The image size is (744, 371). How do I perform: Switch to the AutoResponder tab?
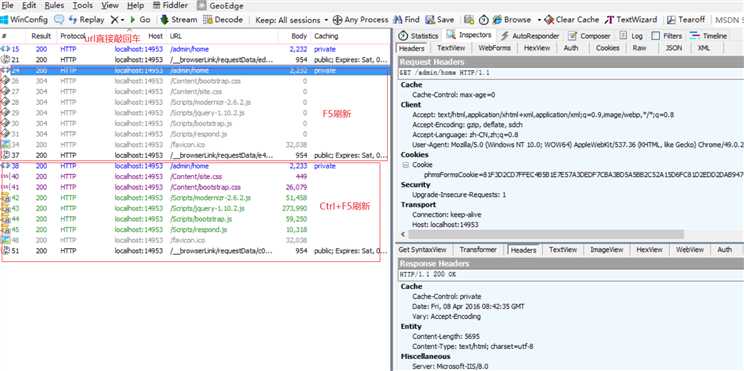pyautogui.click(x=530, y=36)
